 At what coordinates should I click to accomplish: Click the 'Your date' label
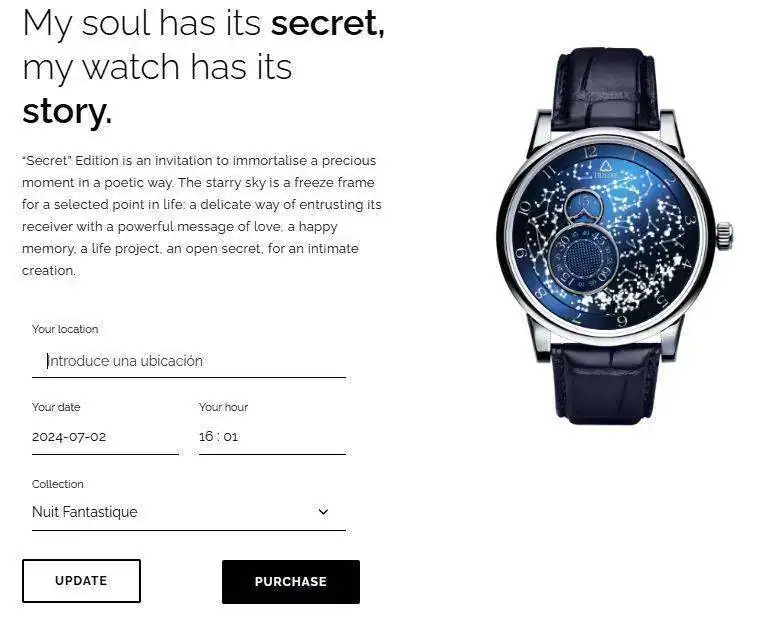[56, 407]
